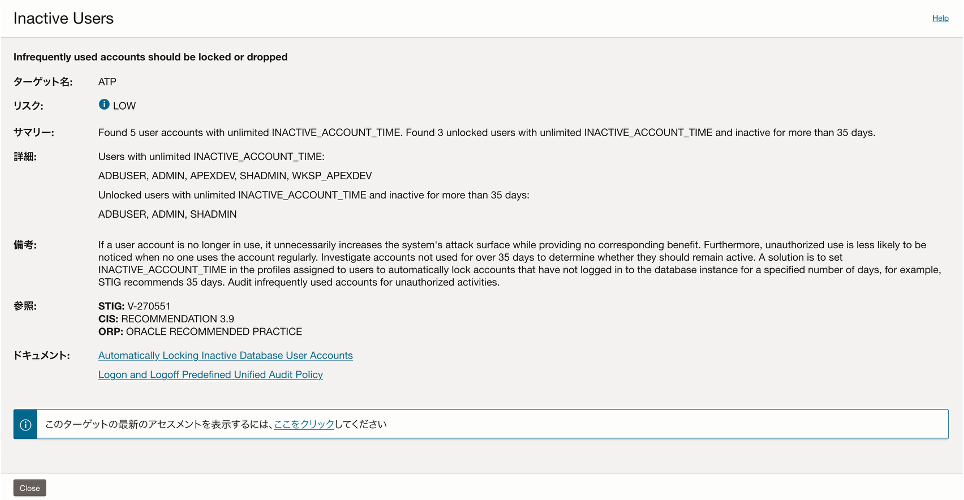The image size is (964, 500).
Task: Click the Inactive Users dialog title
Action: [x=63, y=19]
